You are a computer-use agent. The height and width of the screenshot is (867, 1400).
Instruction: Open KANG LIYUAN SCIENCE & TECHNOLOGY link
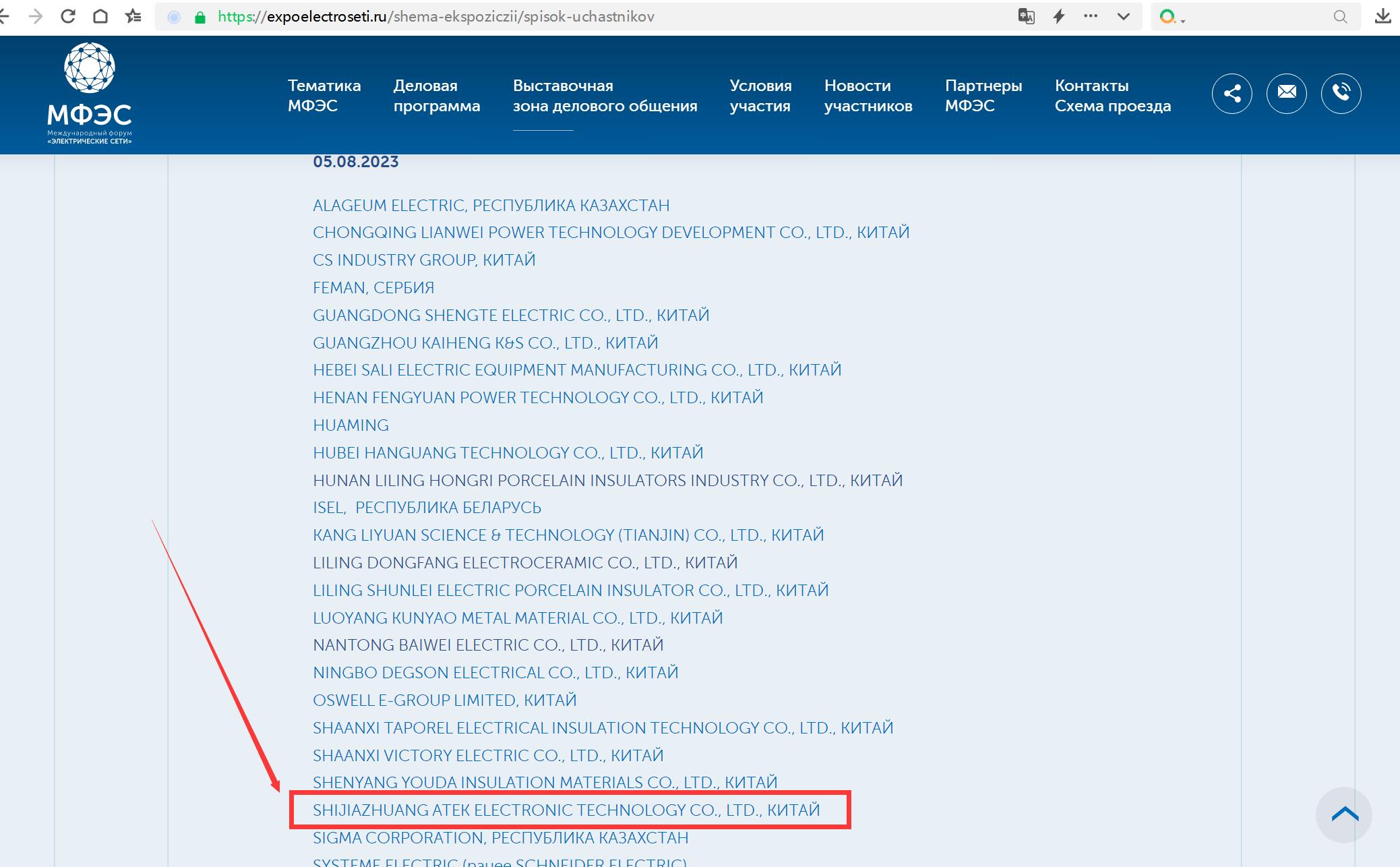[568, 535]
